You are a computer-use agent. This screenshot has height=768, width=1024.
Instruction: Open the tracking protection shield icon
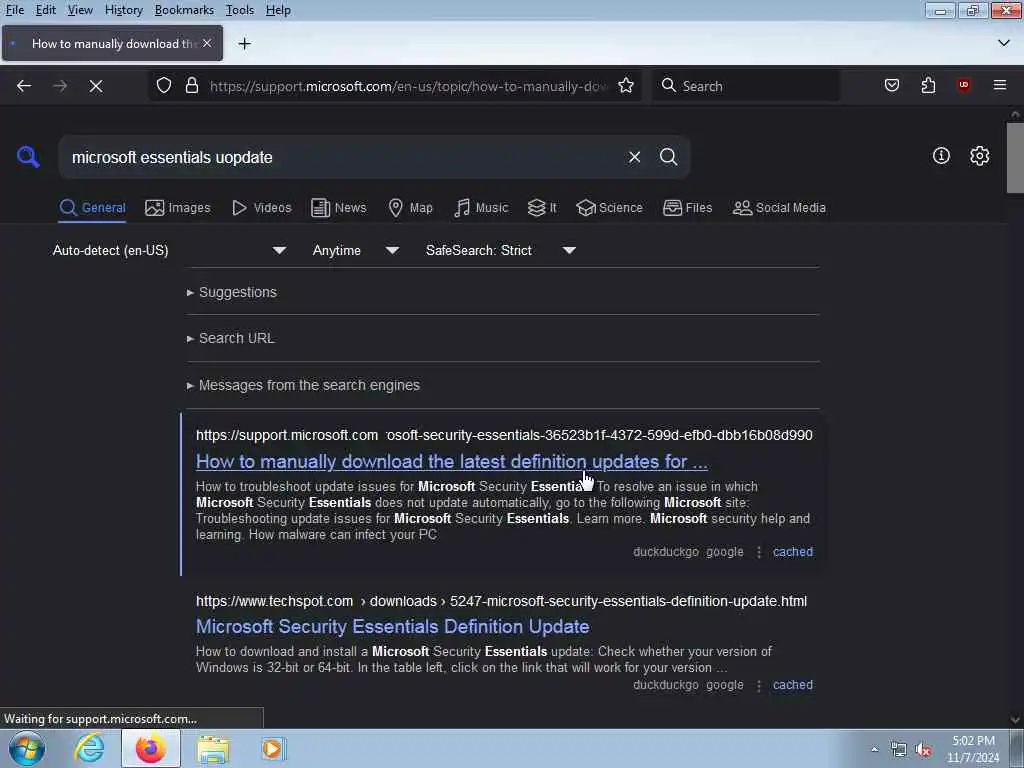pos(164,86)
